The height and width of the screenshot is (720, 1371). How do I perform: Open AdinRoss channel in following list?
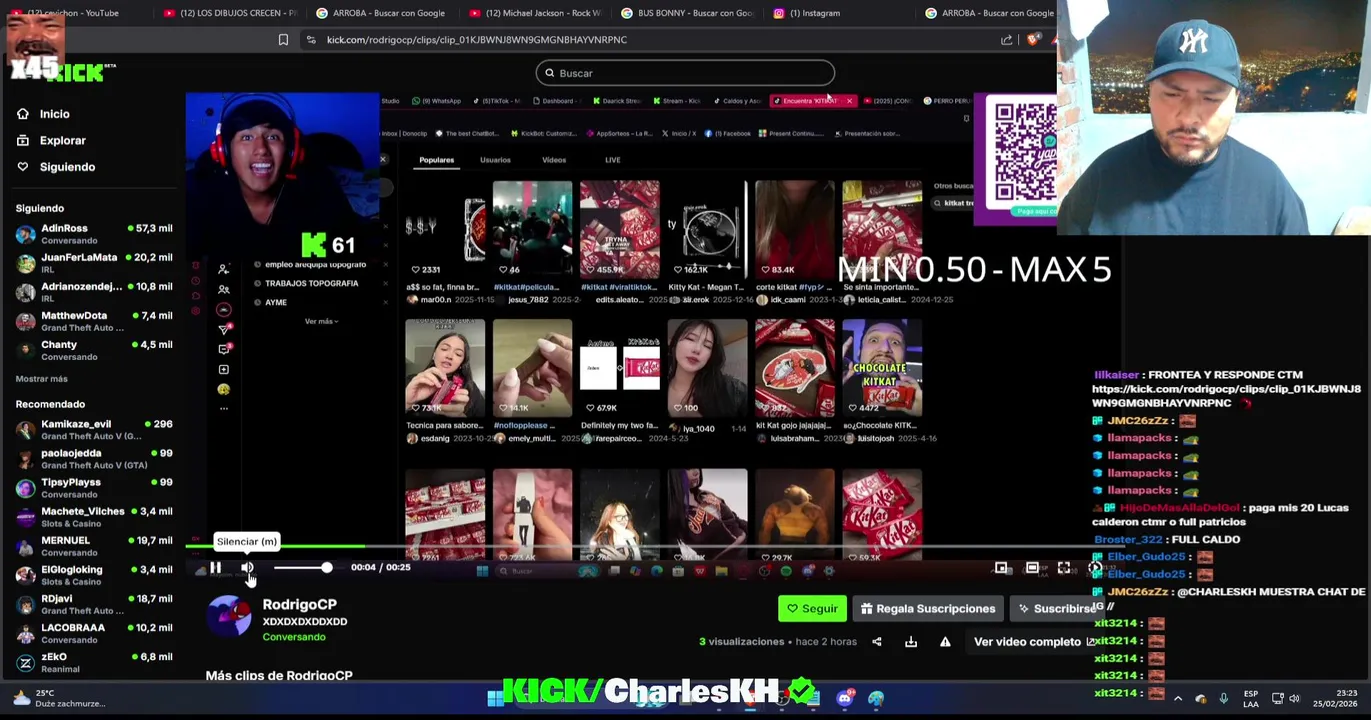click(x=94, y=234)
